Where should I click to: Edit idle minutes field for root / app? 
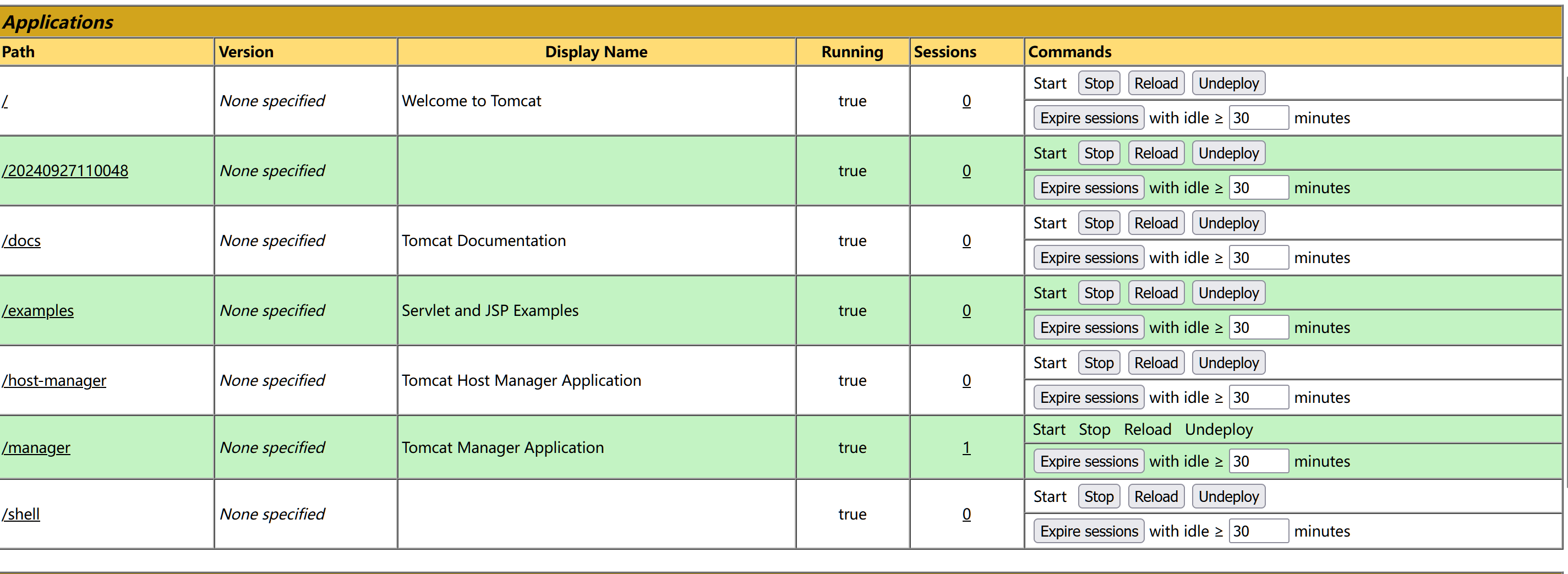point(1259,118)
